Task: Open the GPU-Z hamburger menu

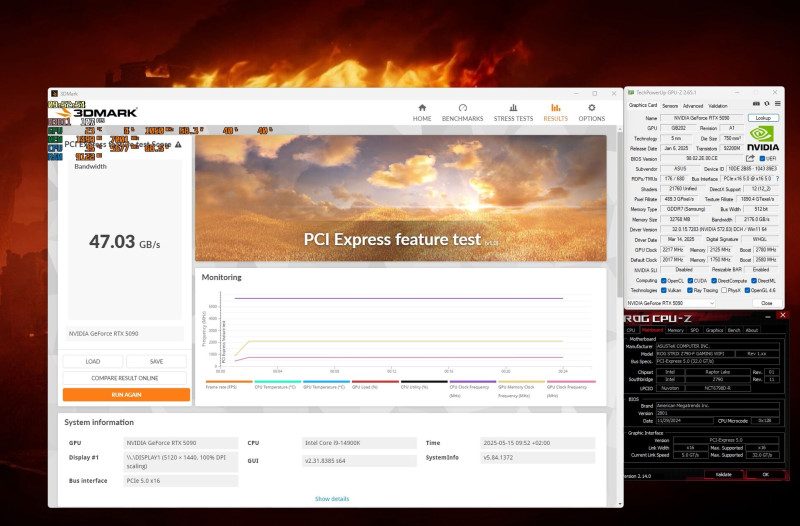Action: coord(777,104)
